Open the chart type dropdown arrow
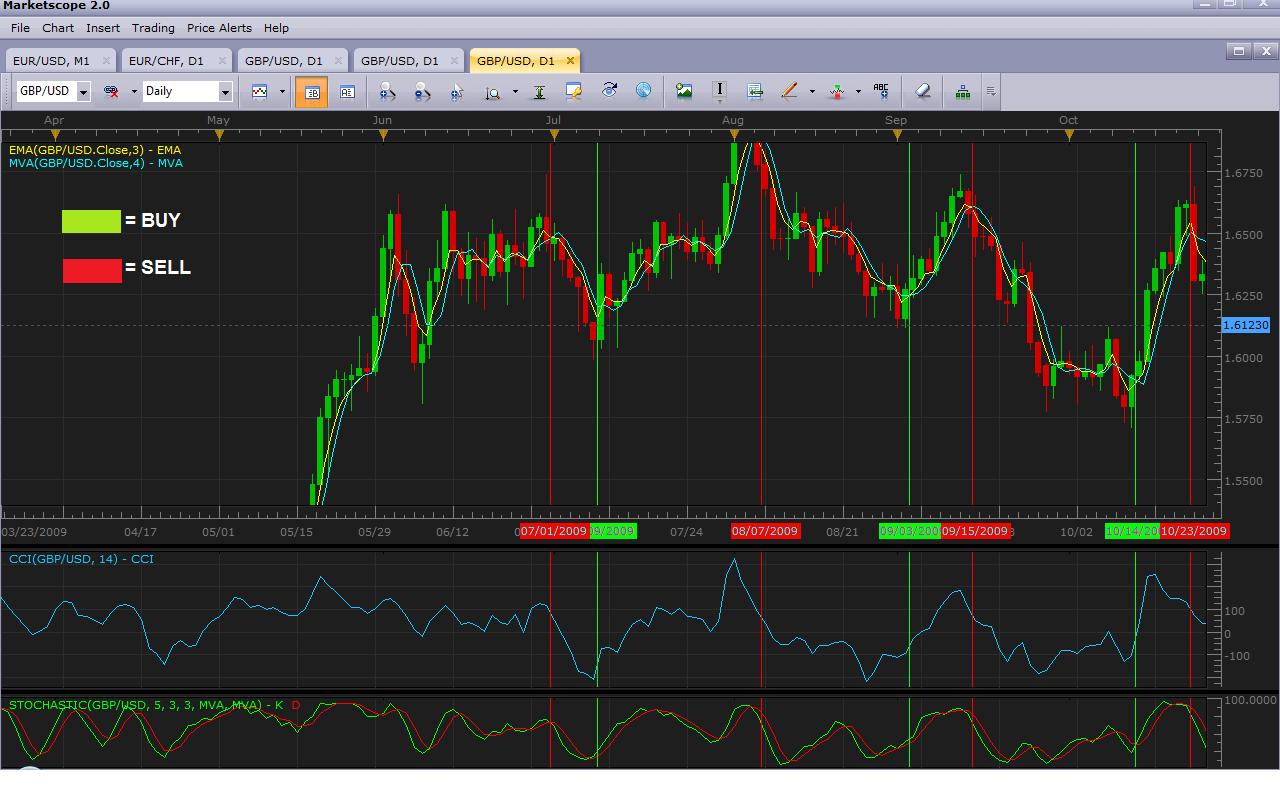 282,91
